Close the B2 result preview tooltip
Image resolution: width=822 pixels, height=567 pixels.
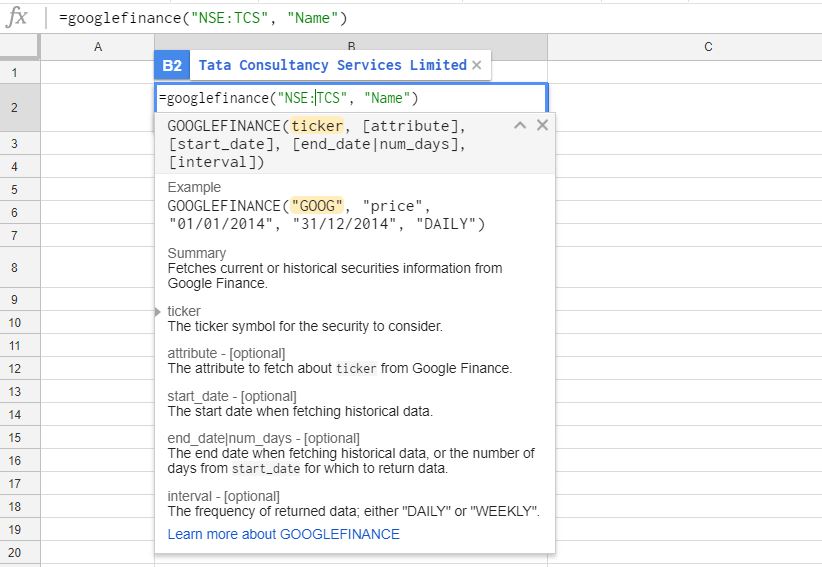pos(477,65)
